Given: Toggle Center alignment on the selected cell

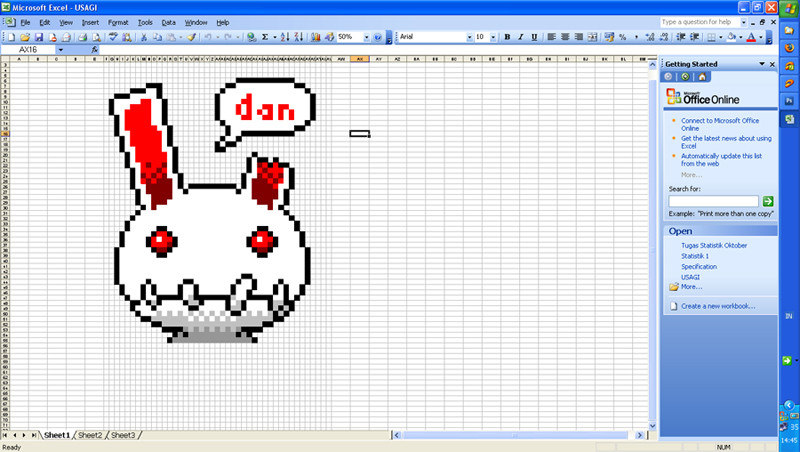Looking at the screenshot, I should pyautogui.click(x=565, y=37).
